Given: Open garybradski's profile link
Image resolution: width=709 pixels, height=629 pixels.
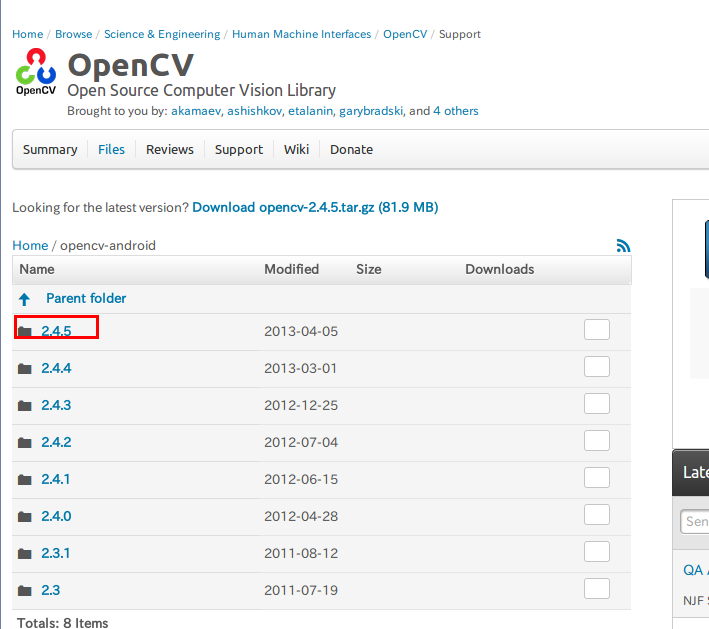Looking at the screenshot, I should pyautogui.click(x=371, y=111).
